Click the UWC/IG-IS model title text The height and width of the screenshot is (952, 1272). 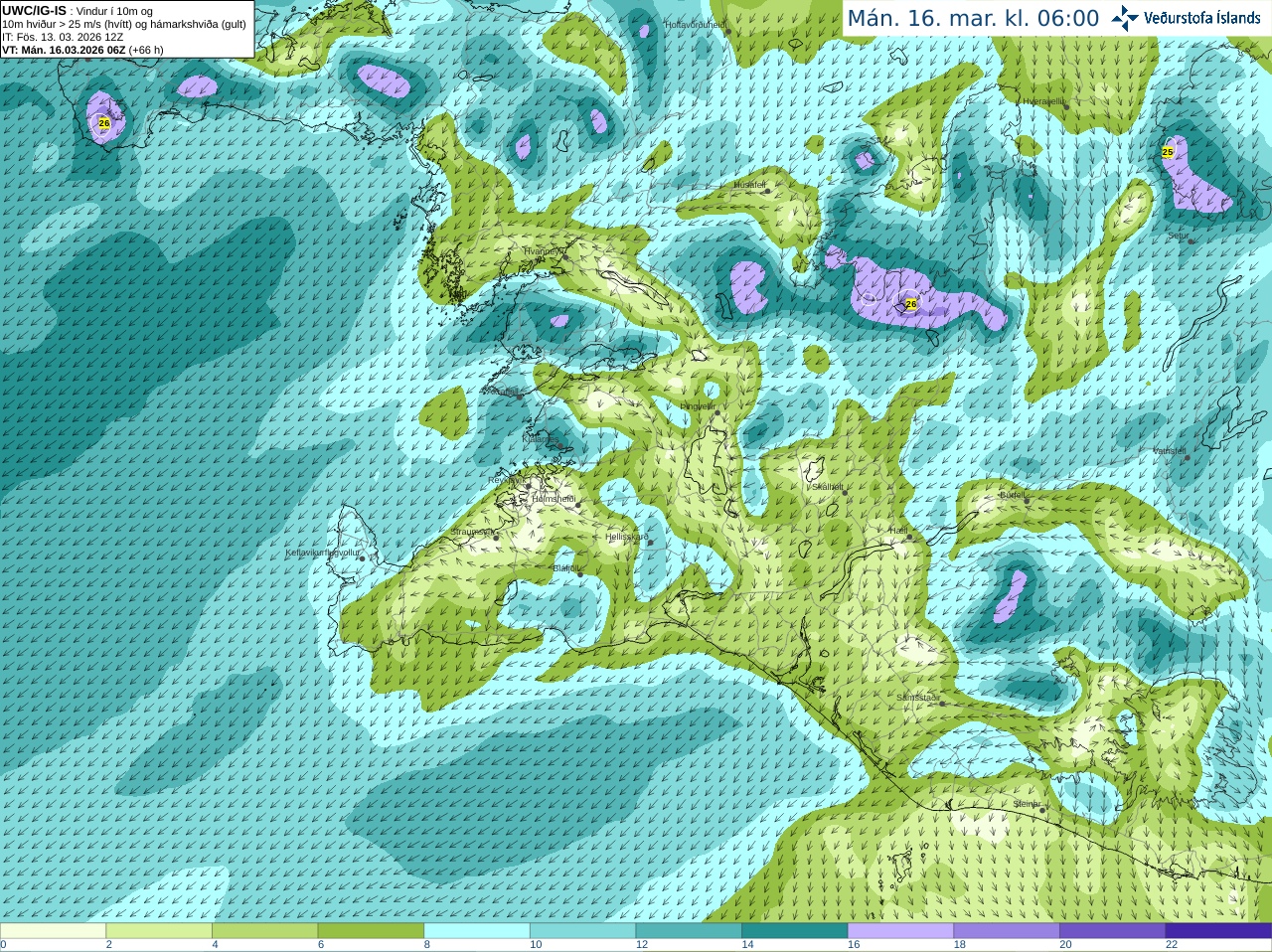click(34, 10)
